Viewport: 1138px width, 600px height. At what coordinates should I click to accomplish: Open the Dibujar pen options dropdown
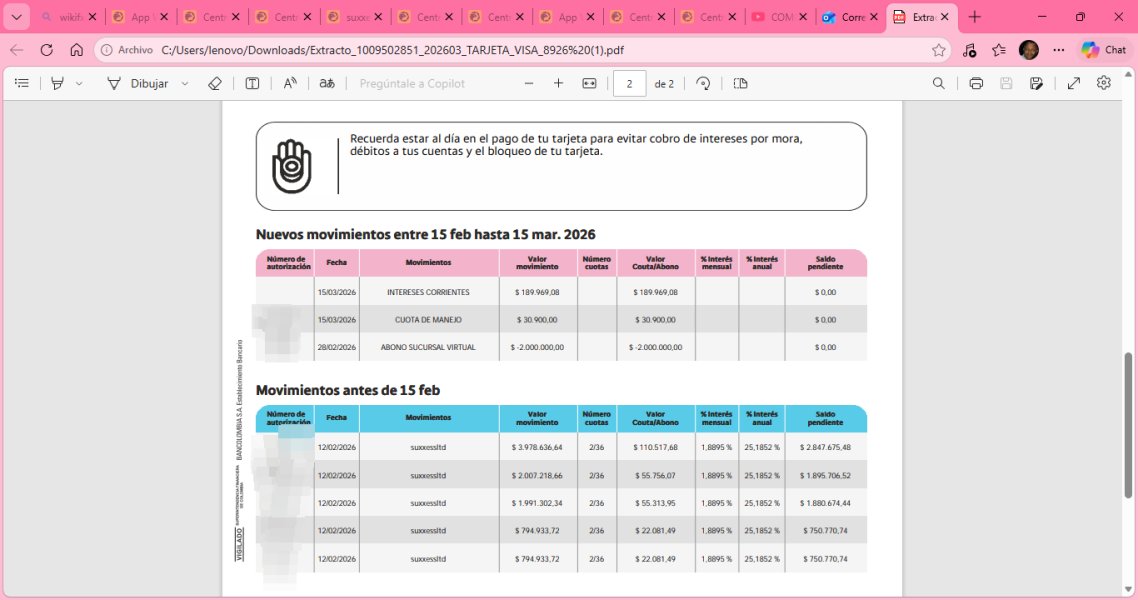point(184,83)
